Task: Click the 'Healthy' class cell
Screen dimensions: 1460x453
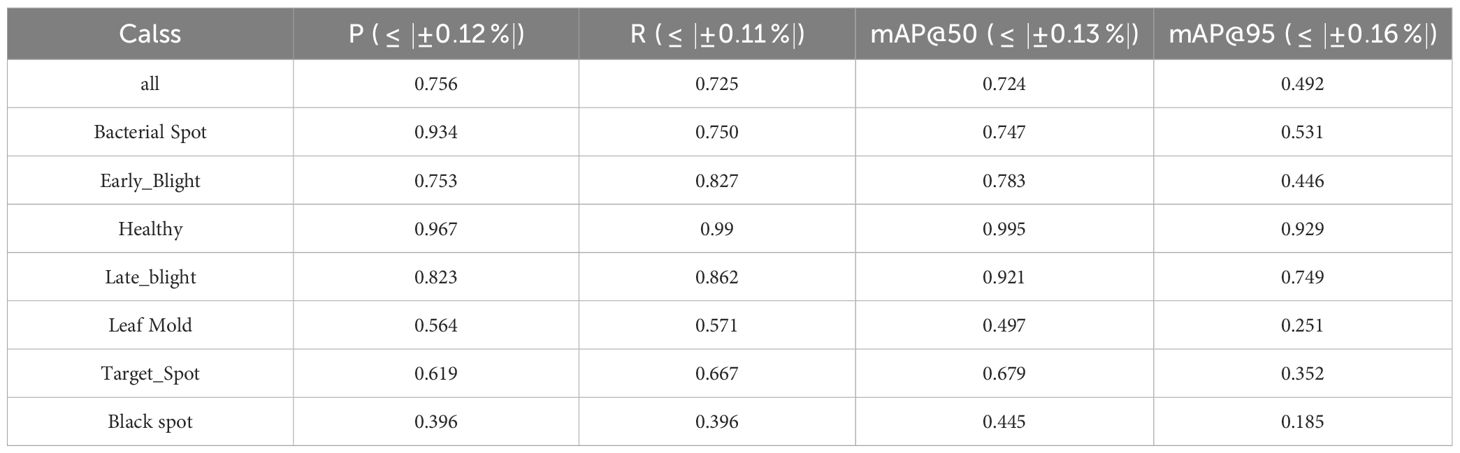Action: 150,229
